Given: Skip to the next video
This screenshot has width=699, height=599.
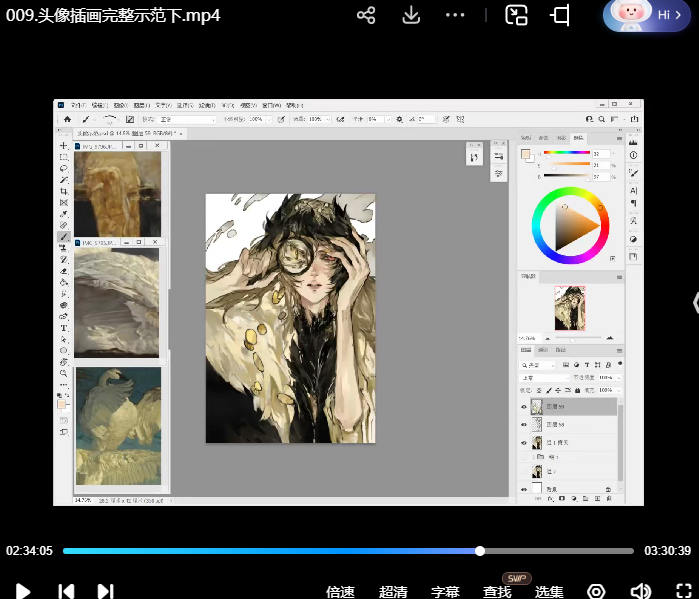Looking at the screenshot, I should click(105, 591).
